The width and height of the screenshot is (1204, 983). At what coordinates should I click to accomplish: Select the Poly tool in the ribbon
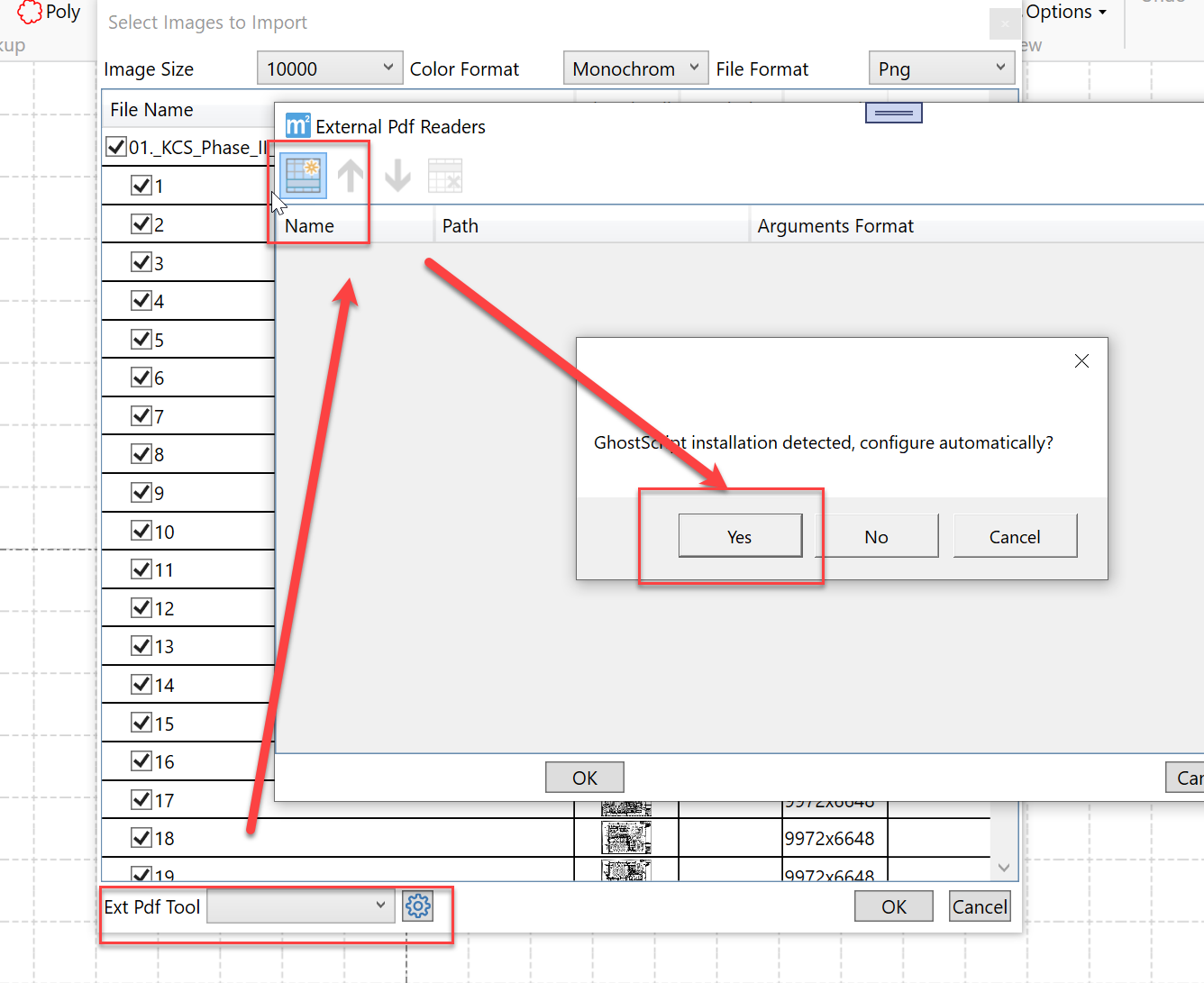pos(49,12)
